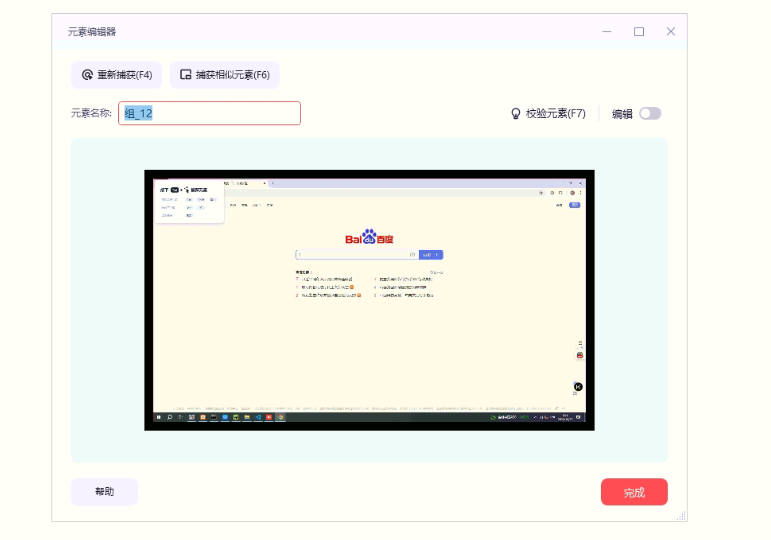Click the Baidu logo in the preview image

[x=369, y=238]
